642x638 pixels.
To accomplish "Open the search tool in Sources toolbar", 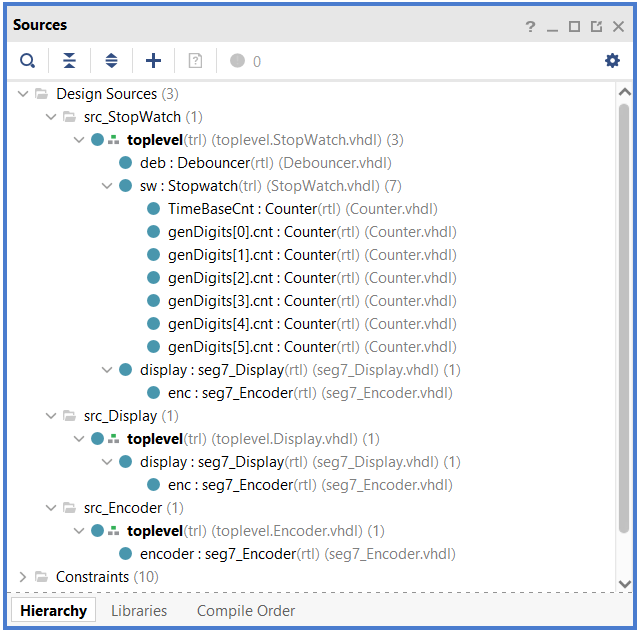I will click(27, 61).
